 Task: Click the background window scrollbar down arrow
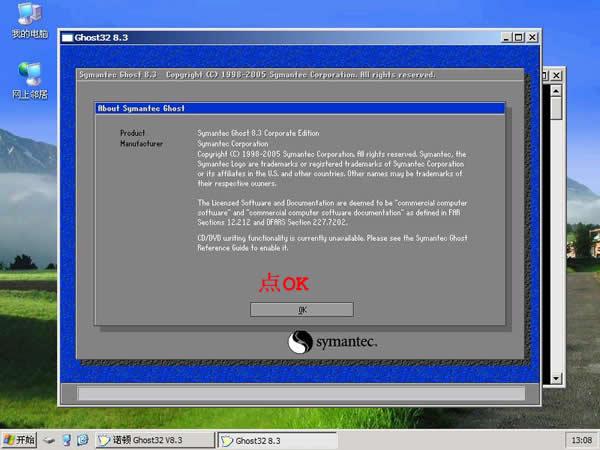point(556,379)
